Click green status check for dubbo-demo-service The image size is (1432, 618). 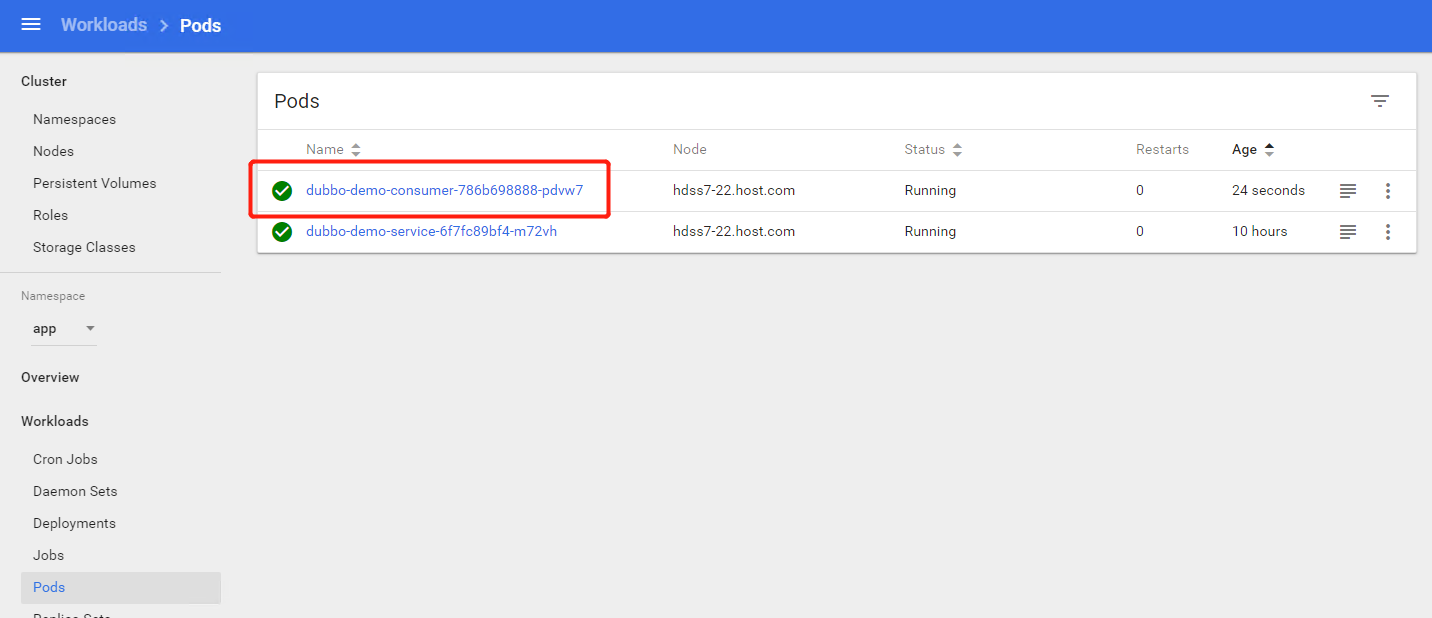point(282,232)
